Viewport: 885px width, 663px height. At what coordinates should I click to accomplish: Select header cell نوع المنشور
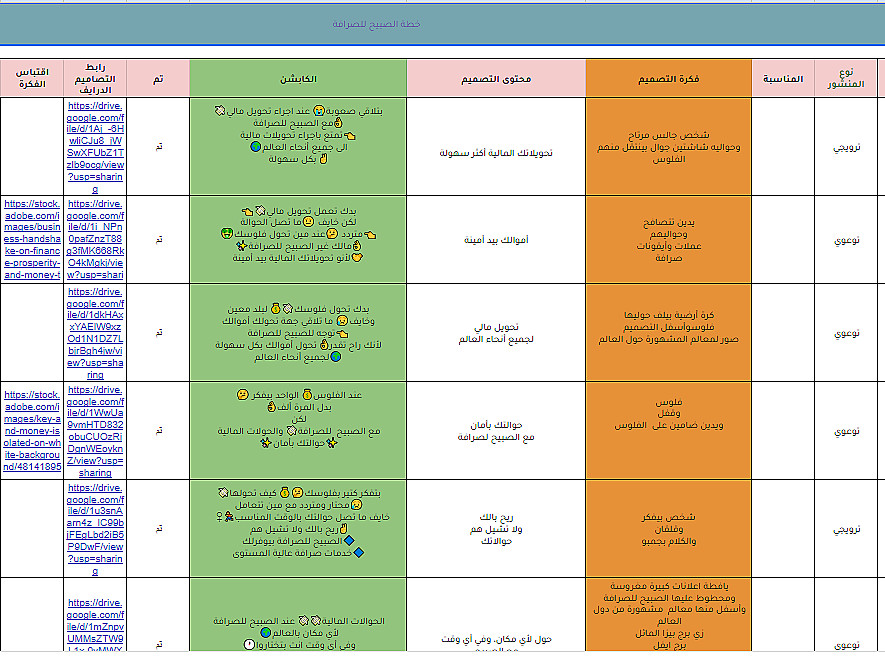(x=845, y=78)
